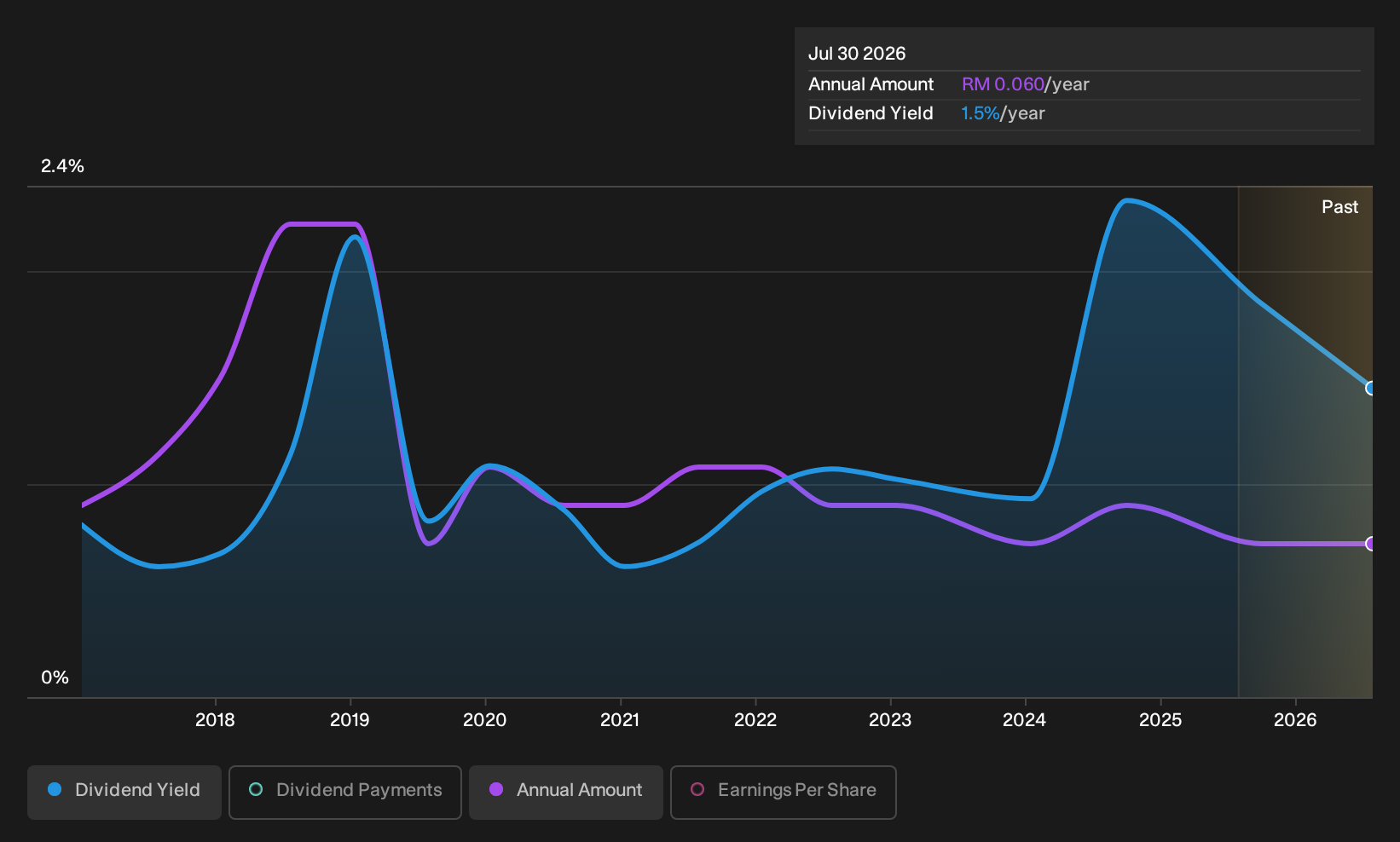1400x842 pixels.
Task: Click the 2018 x-axis label
Action: (x=215, y=720)
